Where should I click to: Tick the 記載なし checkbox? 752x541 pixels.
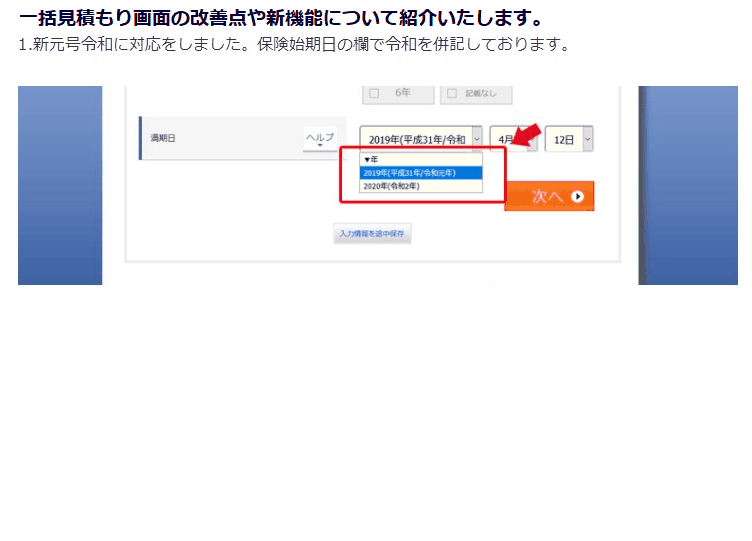tap(452, 93)
